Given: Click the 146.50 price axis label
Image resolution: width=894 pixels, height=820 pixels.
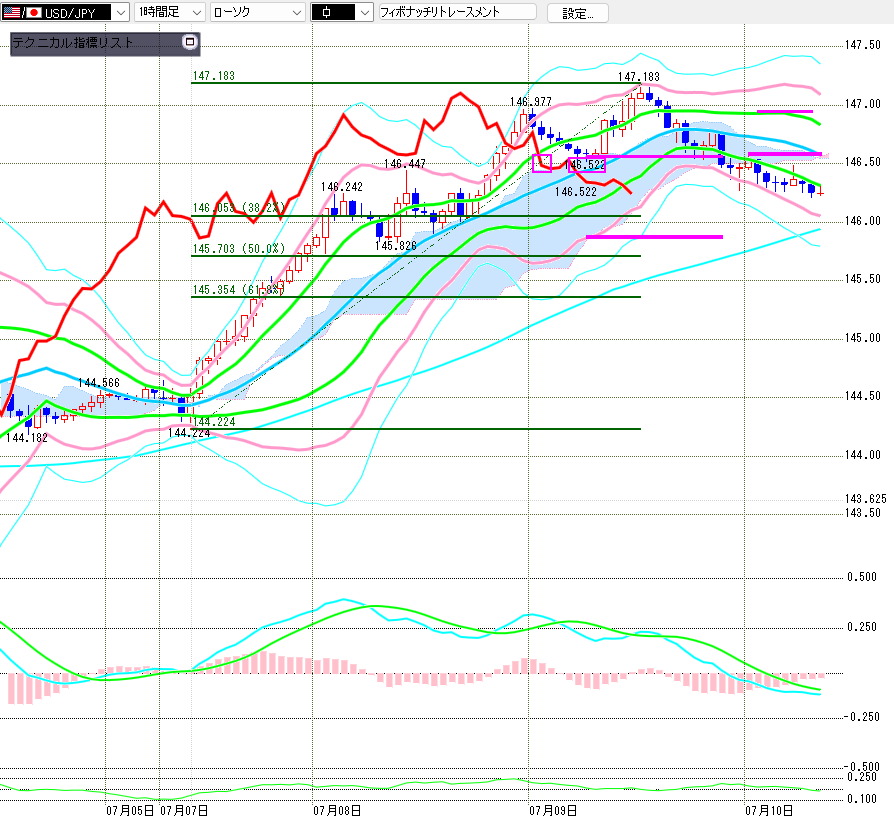Looking at the screenshot, I should [862, 163].
